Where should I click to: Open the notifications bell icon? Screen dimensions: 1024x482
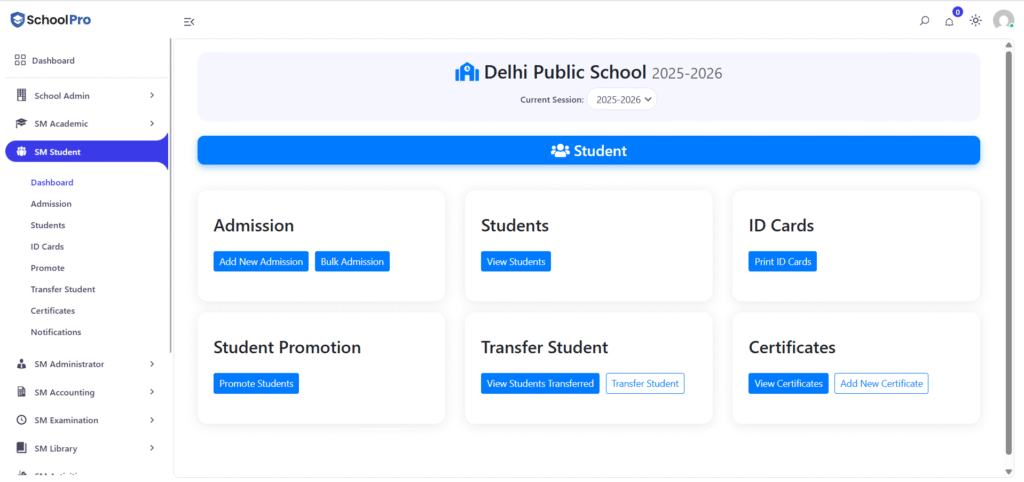(x=950, y=22)
